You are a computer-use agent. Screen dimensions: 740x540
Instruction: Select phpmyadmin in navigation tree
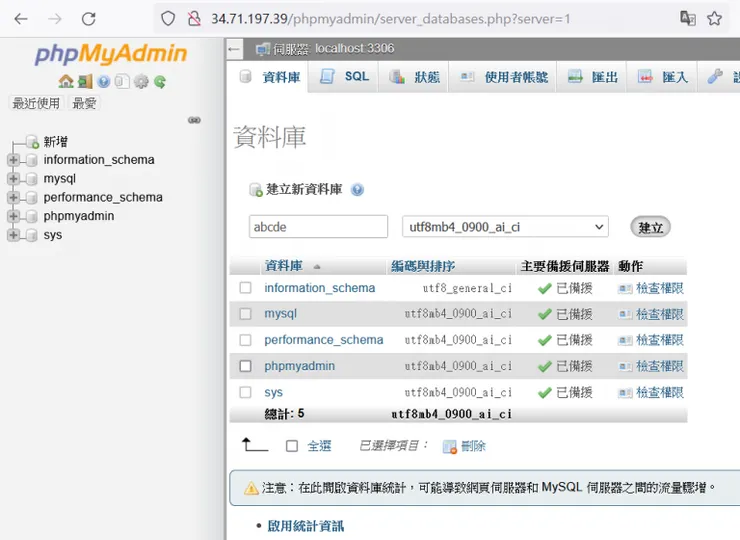coord(79,216)
